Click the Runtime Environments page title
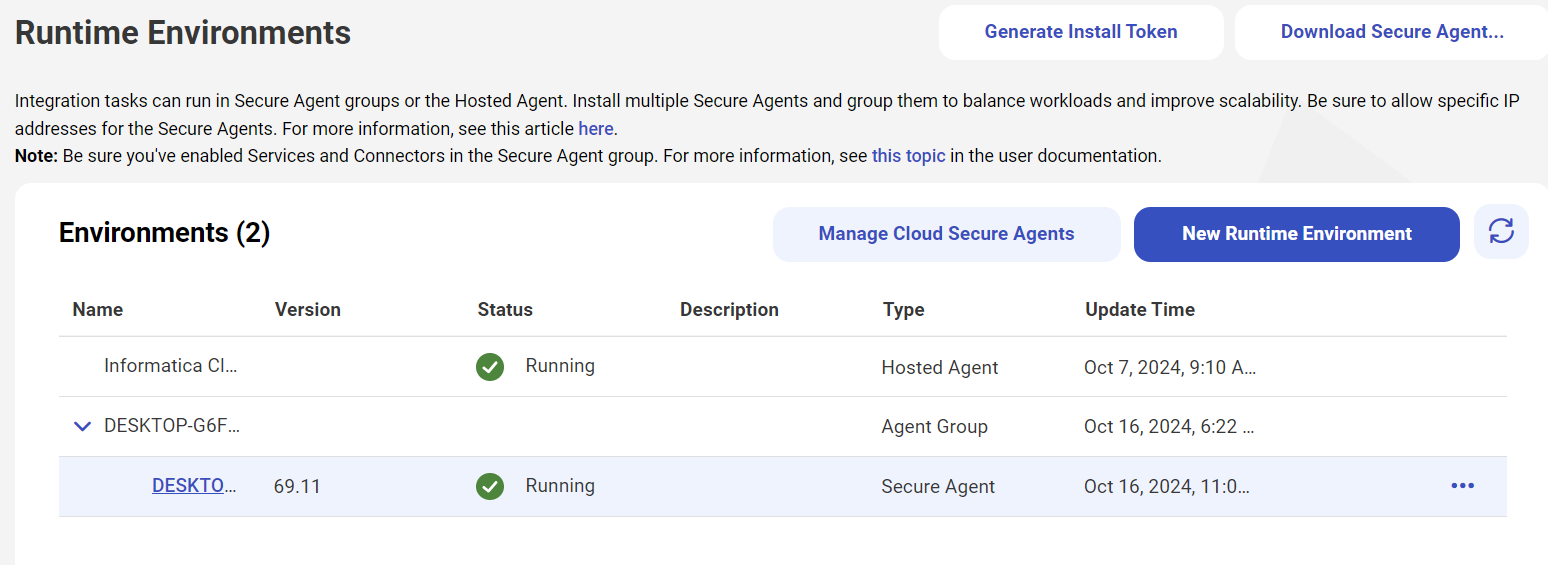 point(183,33)
